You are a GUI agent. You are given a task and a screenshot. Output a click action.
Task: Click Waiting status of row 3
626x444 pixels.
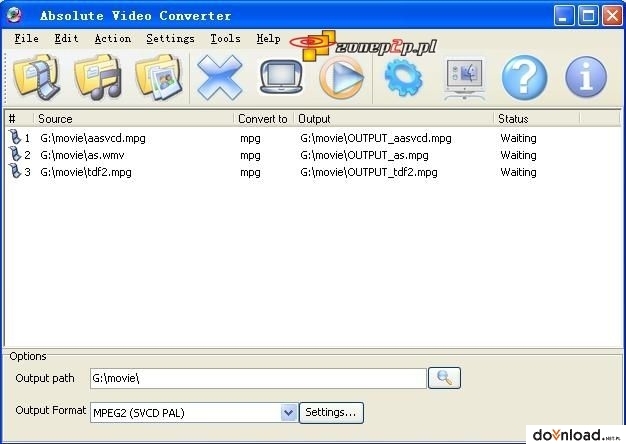click(x=518, y=172)
